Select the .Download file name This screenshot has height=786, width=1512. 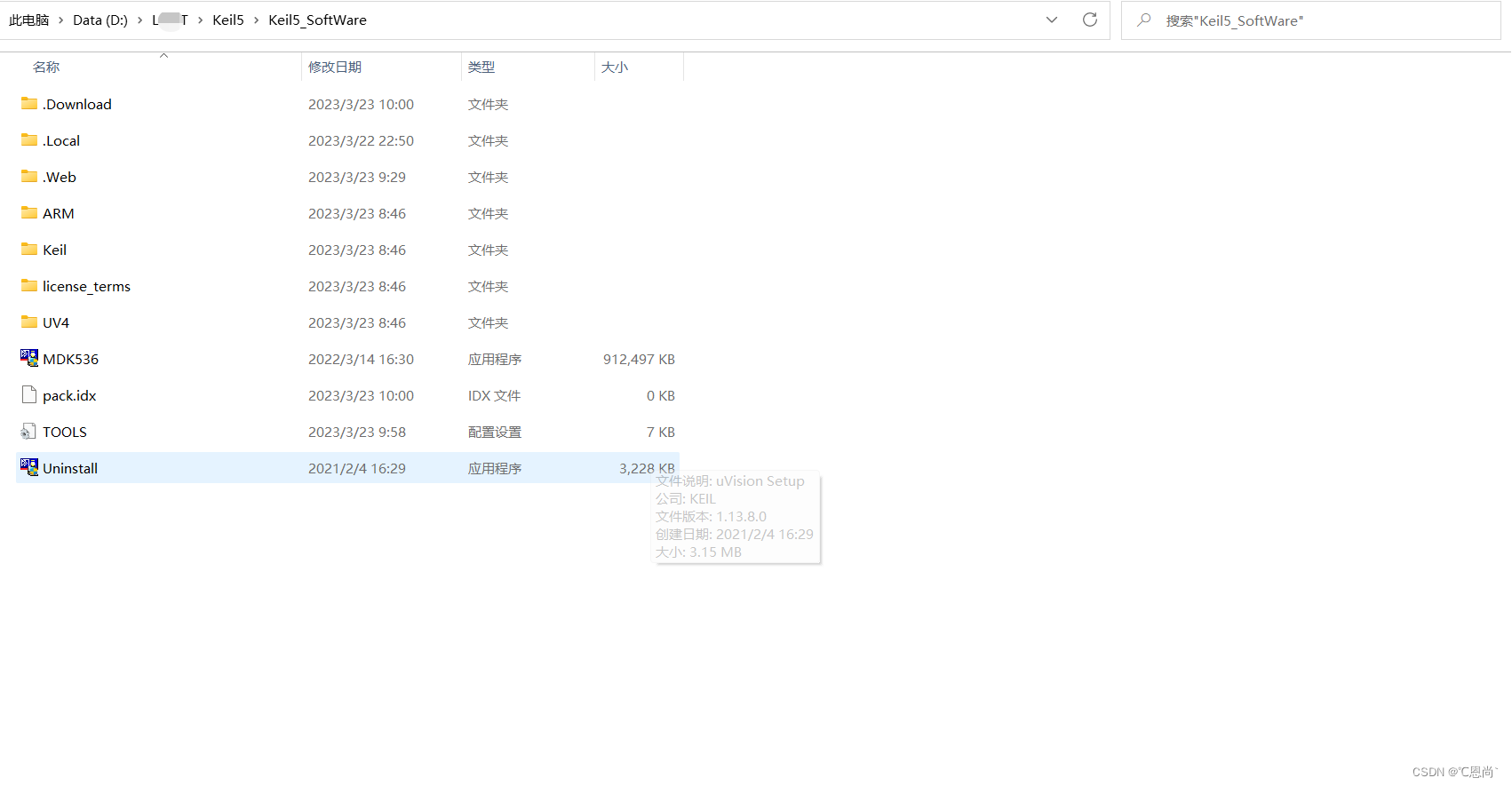tap(77, 104)
